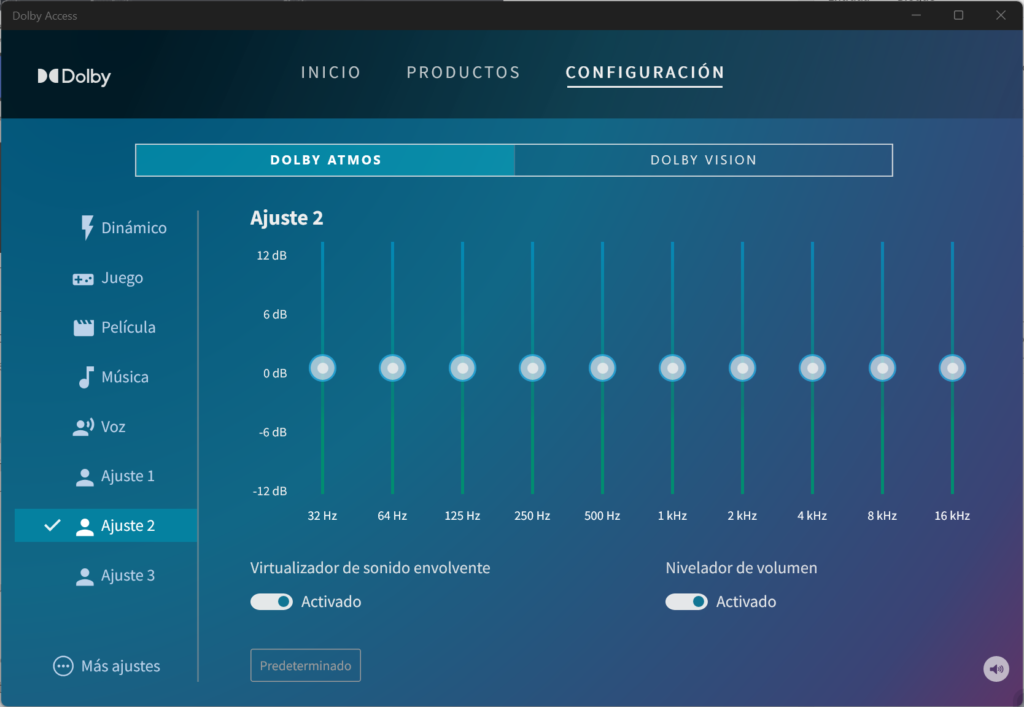This screenshot has width=1024, height=707.
Task: Go to the INICIO tab
Action: tap(330, 72)
